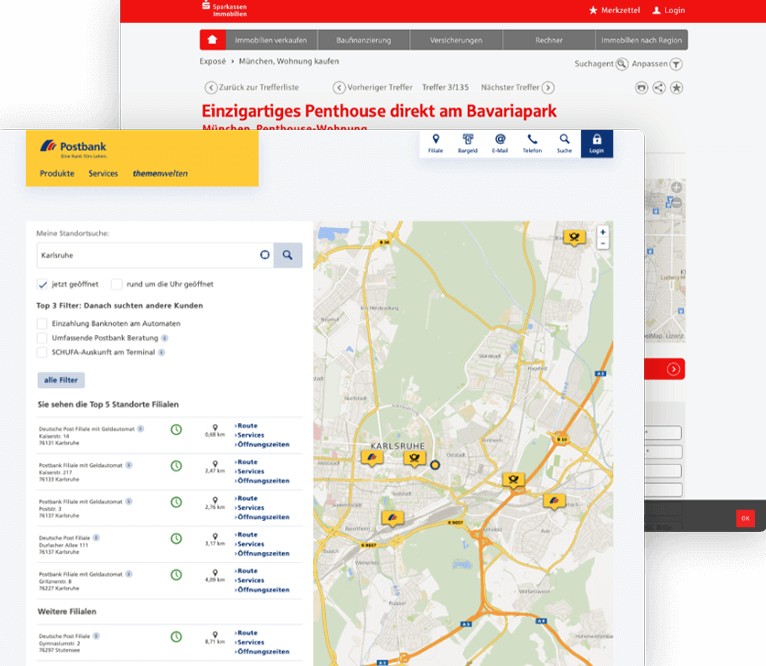Open Immobilien nach Region tab
Image resolution: width=766 pixels, height=666 pixels.
[641, 40]
